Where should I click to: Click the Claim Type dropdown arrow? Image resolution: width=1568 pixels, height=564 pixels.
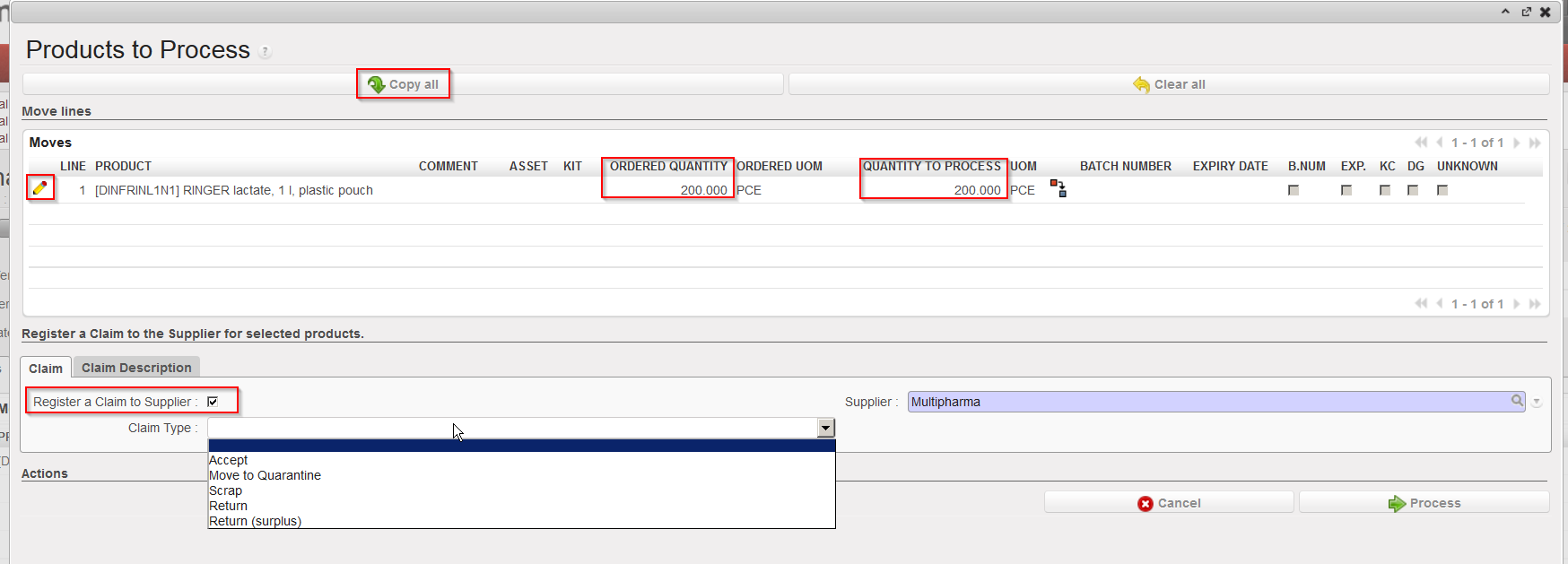coord(826,428)
